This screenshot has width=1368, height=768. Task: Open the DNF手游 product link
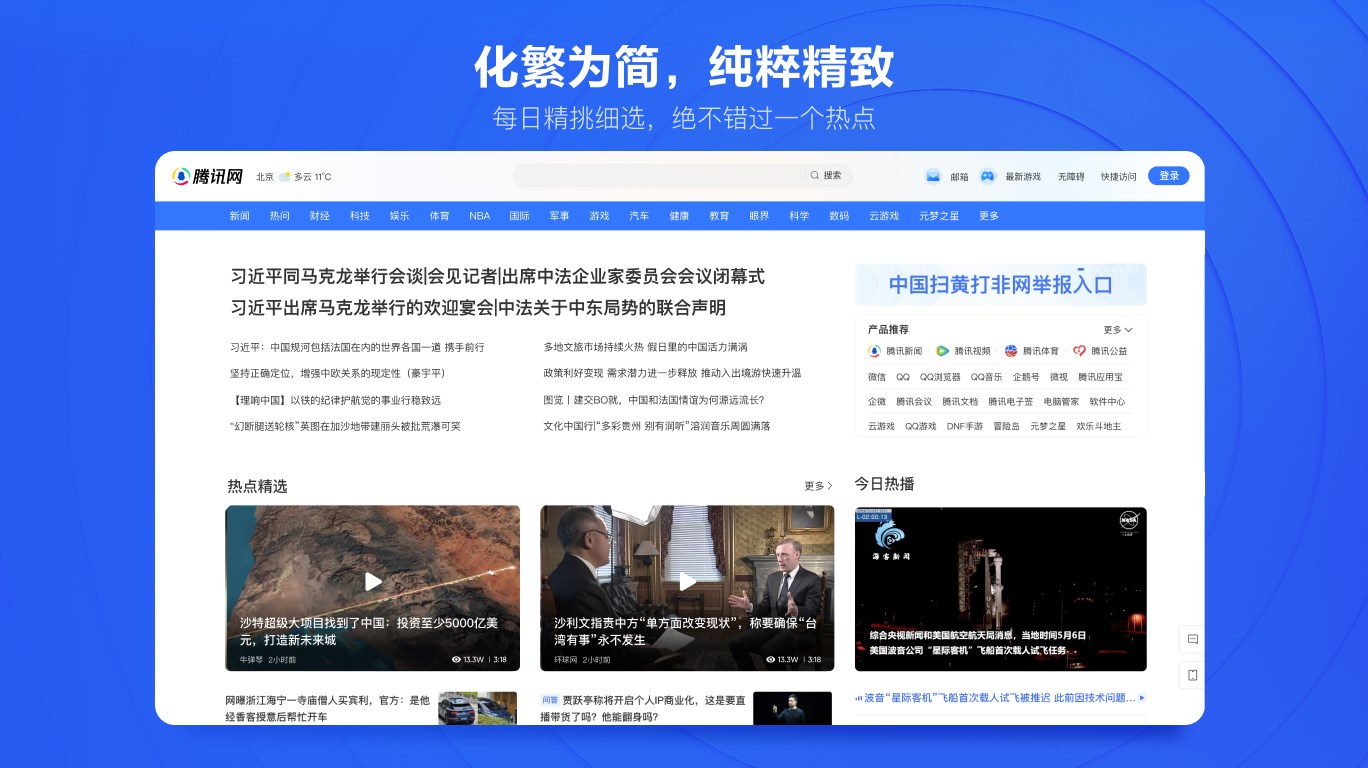pyautogui.click(x=965, y=426)
